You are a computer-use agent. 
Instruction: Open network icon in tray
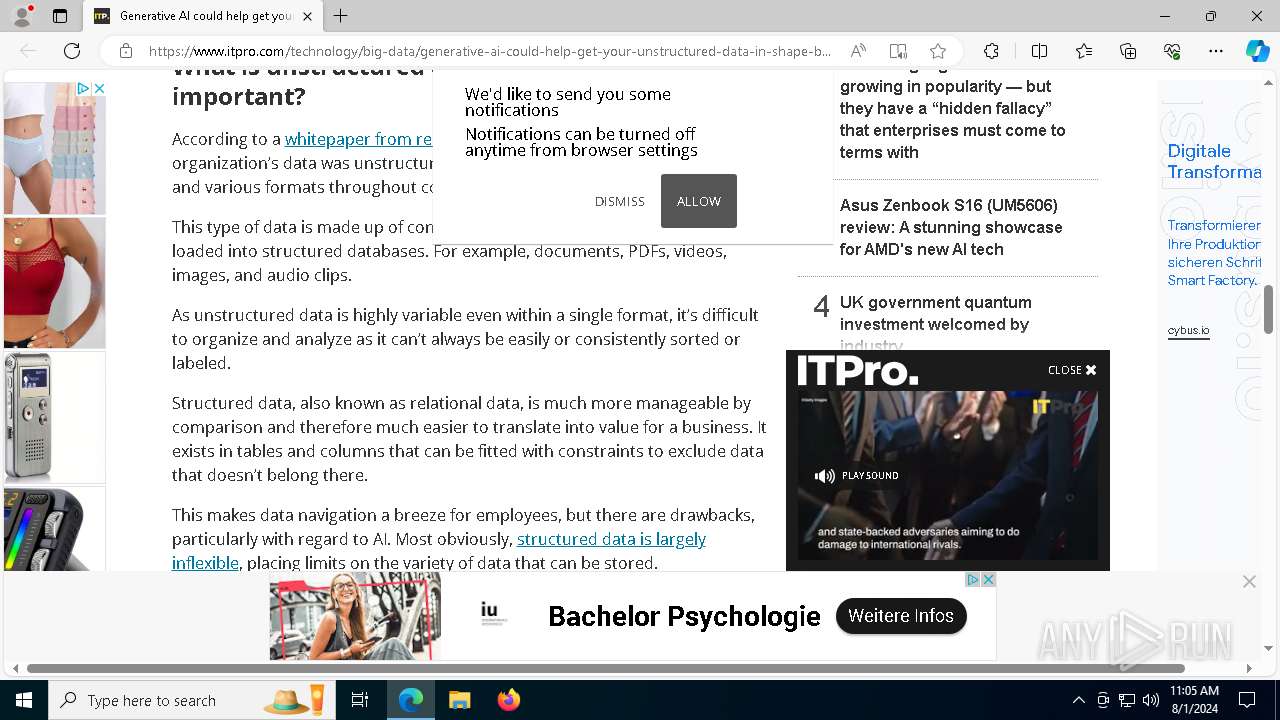(x=1127, y=700)
